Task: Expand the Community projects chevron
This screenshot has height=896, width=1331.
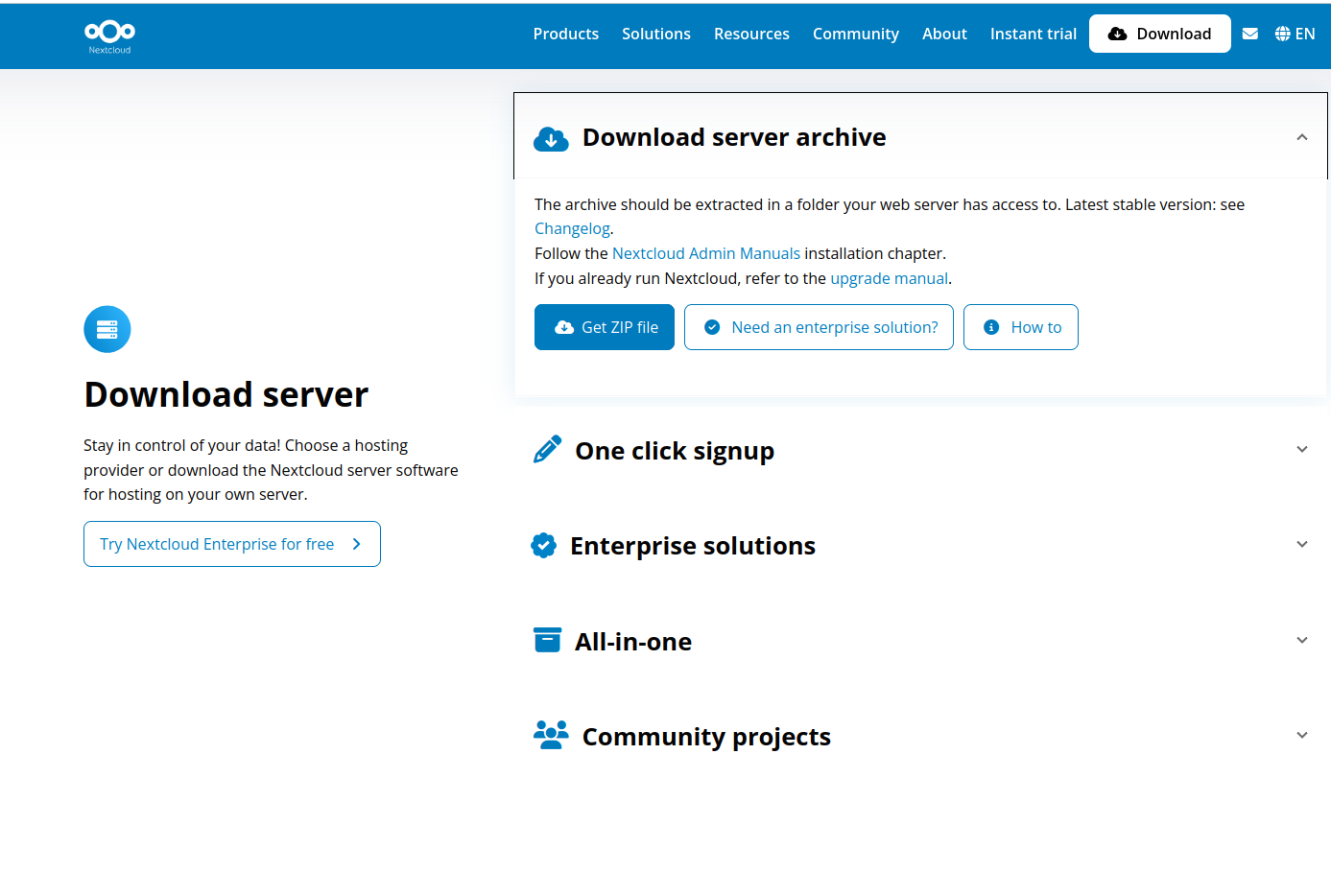Action: (x=1302, y=735)
